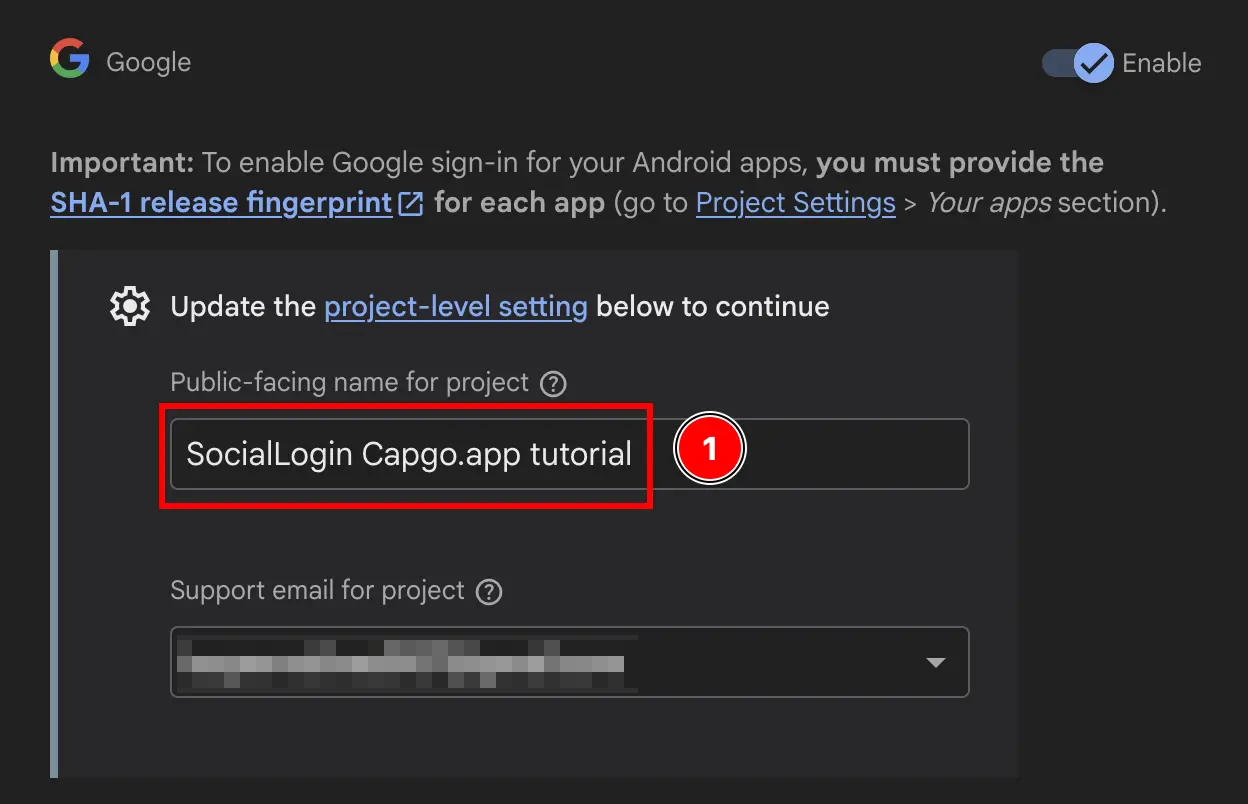Click the checkmark inside the Enable toggle
The height and width of the screenshot is (804, 1248).
1095,63
